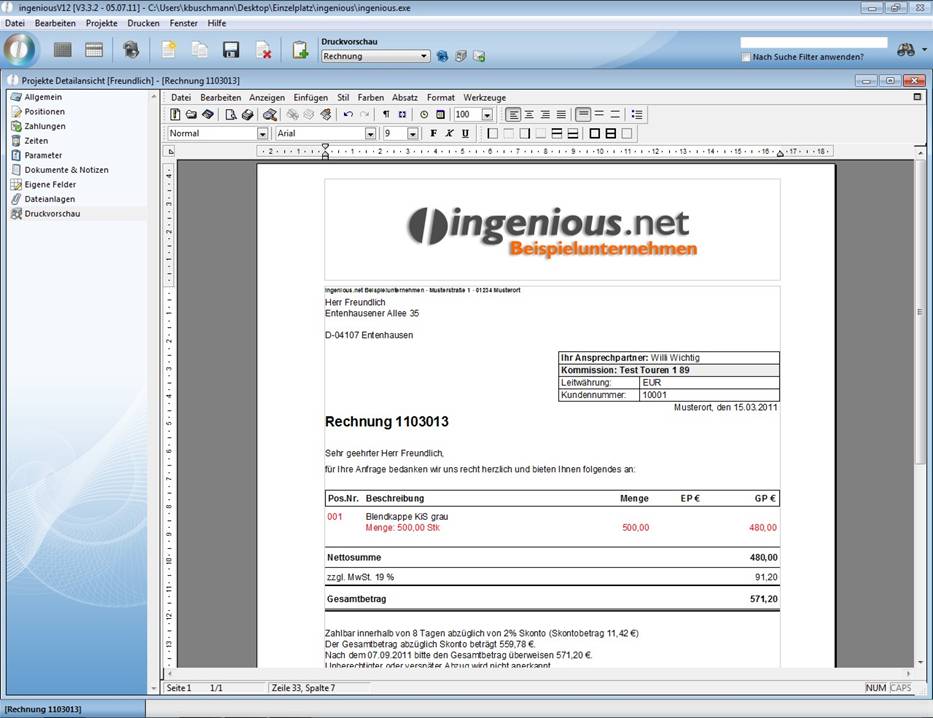The width and height of the screenshot is (933, 718).
Task: Expand the Arial font name dropdown
Action: tap(370, 134)
